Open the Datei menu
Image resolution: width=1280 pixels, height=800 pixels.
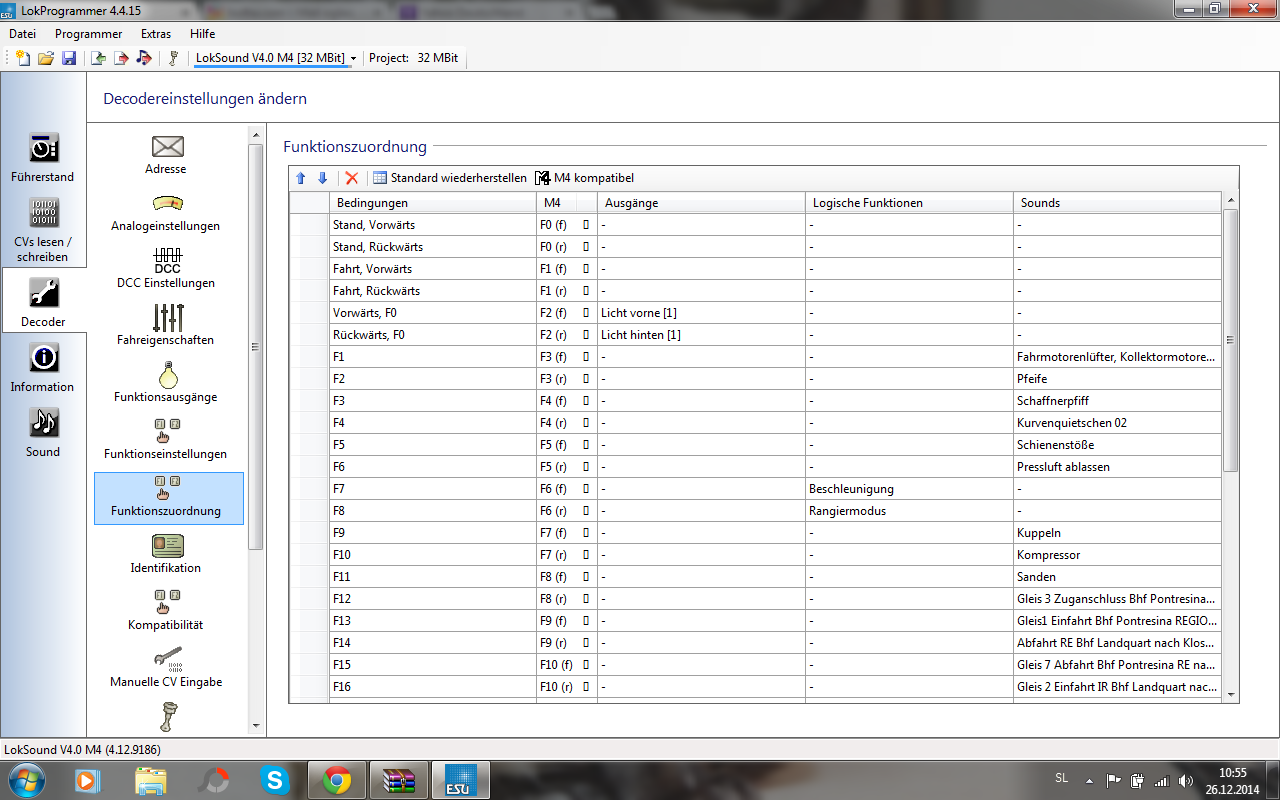click(23, 34)
